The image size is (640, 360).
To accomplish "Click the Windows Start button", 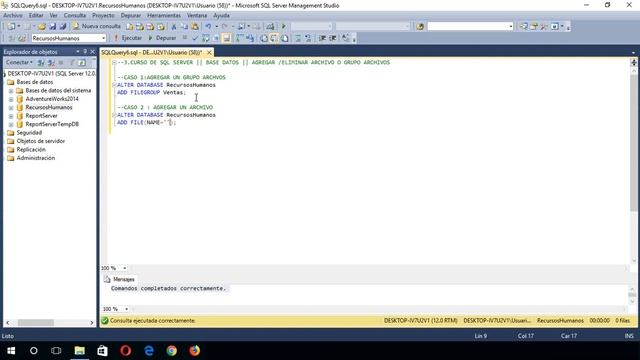I will click(11, 351).
